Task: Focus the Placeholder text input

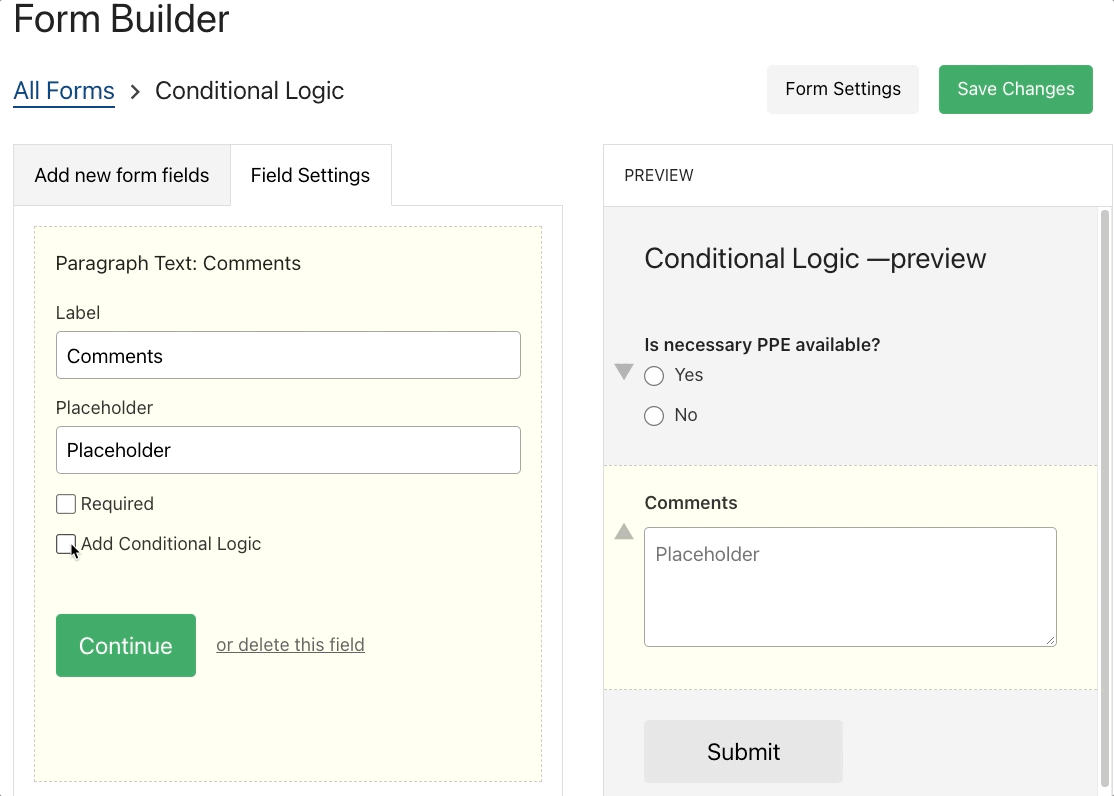Action: tap(288, 450)
